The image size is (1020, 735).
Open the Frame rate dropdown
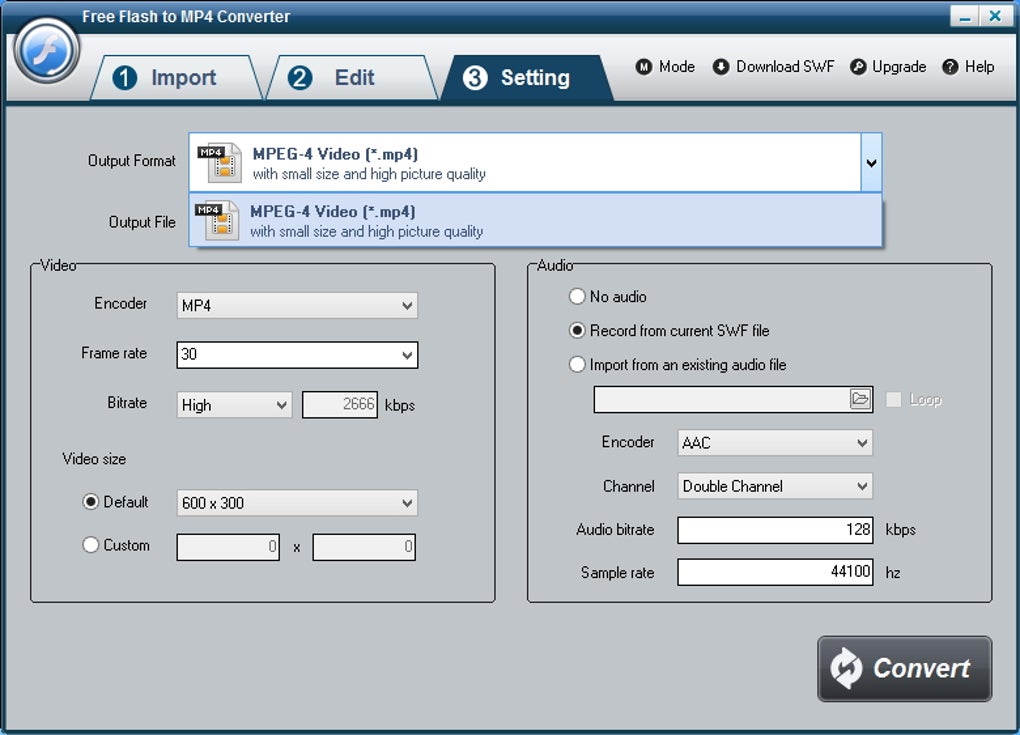[297, 355]
